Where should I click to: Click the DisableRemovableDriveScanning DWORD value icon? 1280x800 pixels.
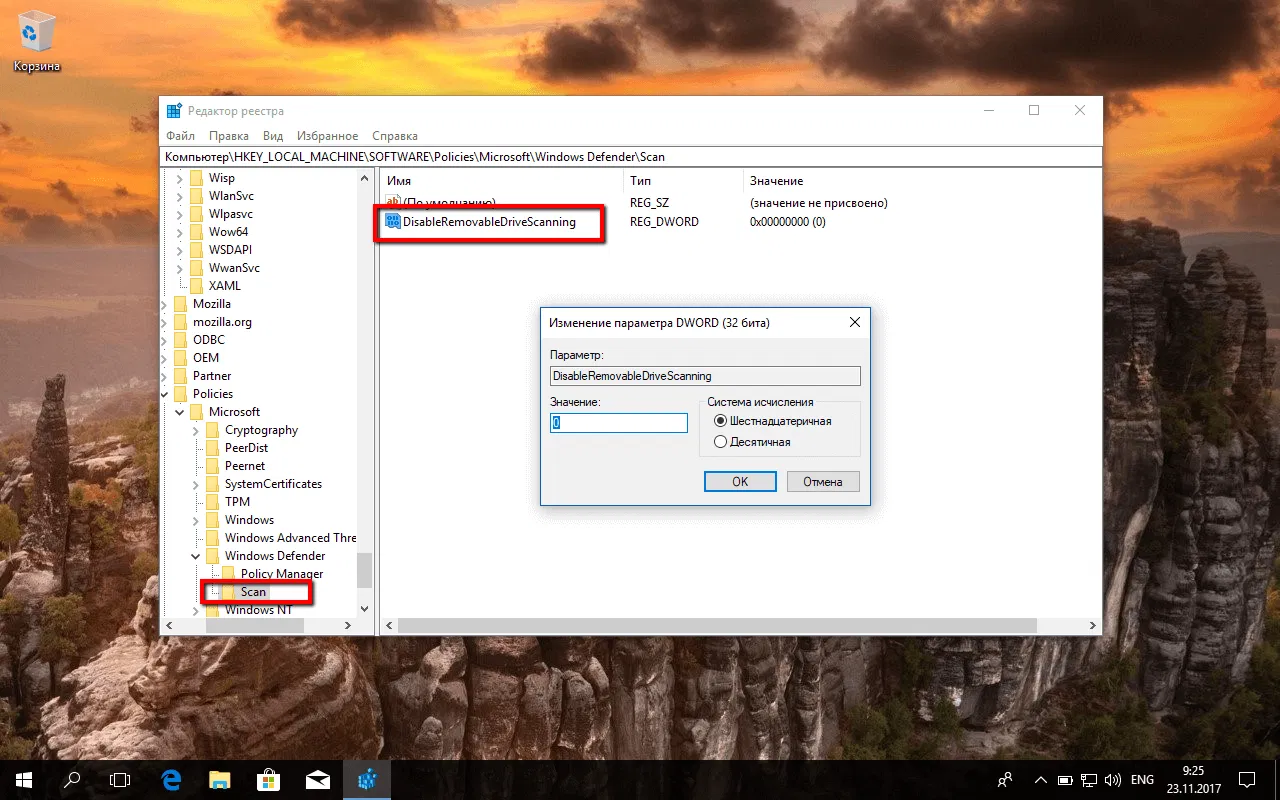(x=392, y=222)
